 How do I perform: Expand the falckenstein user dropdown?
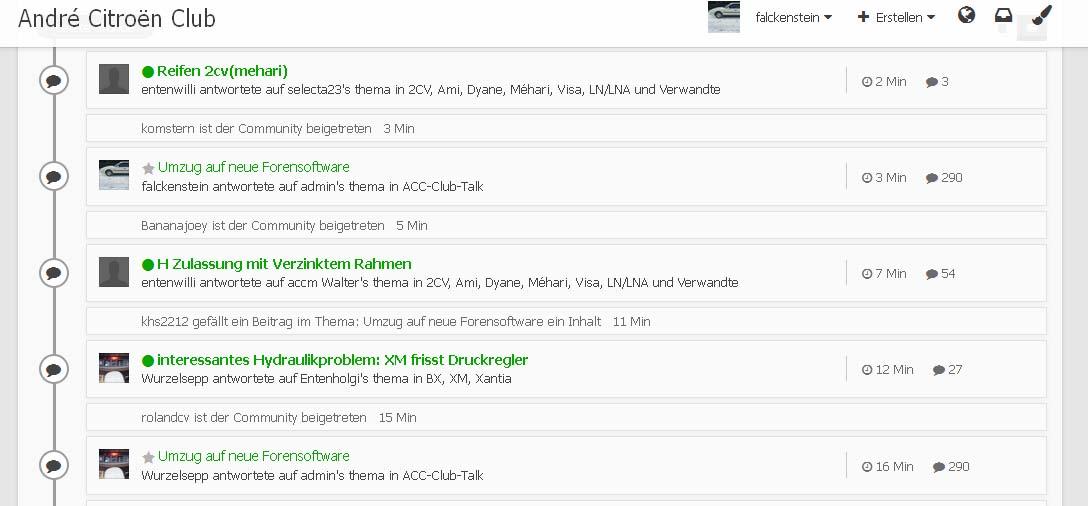[x=793, y=17]
